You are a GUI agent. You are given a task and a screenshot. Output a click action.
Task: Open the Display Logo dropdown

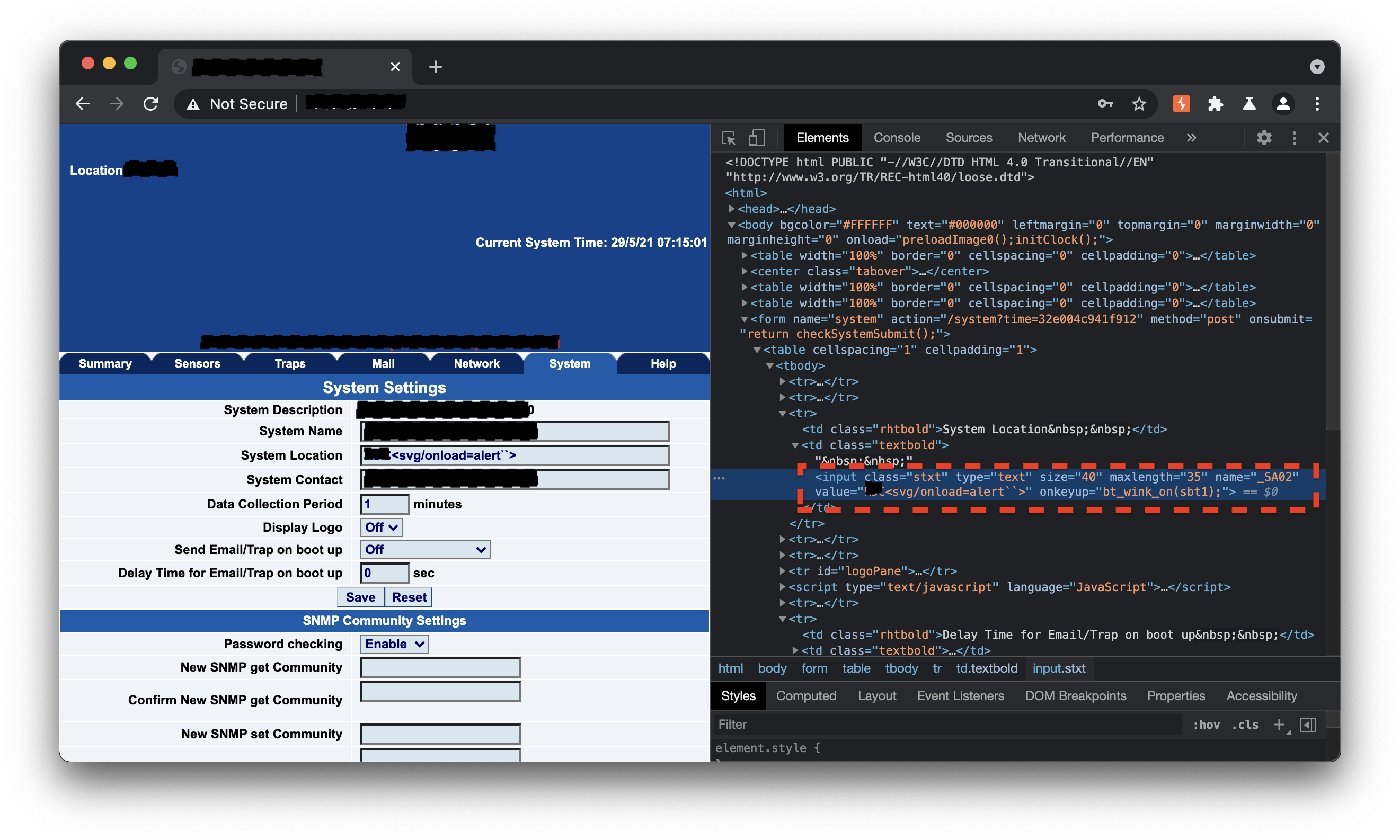[x=381, y=527]
